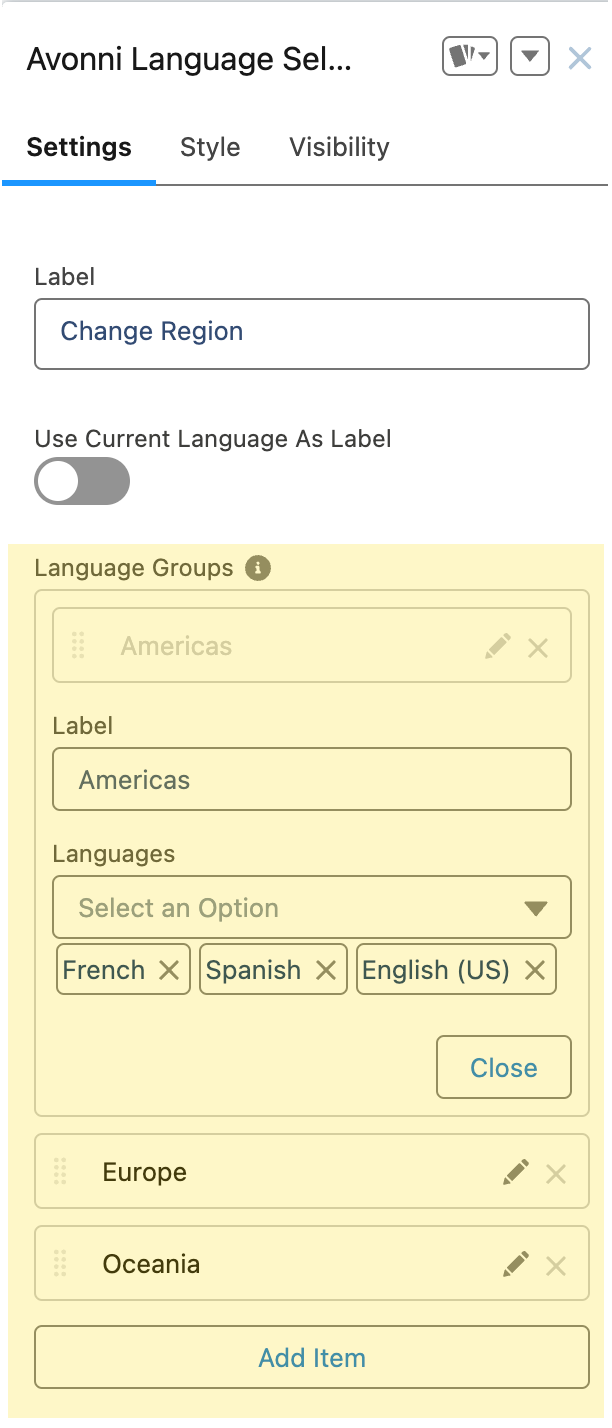Expand the panel options arrow menu
Image resolution: width=612 pixels, height=1428 pixels.
(x=530, y=58)
